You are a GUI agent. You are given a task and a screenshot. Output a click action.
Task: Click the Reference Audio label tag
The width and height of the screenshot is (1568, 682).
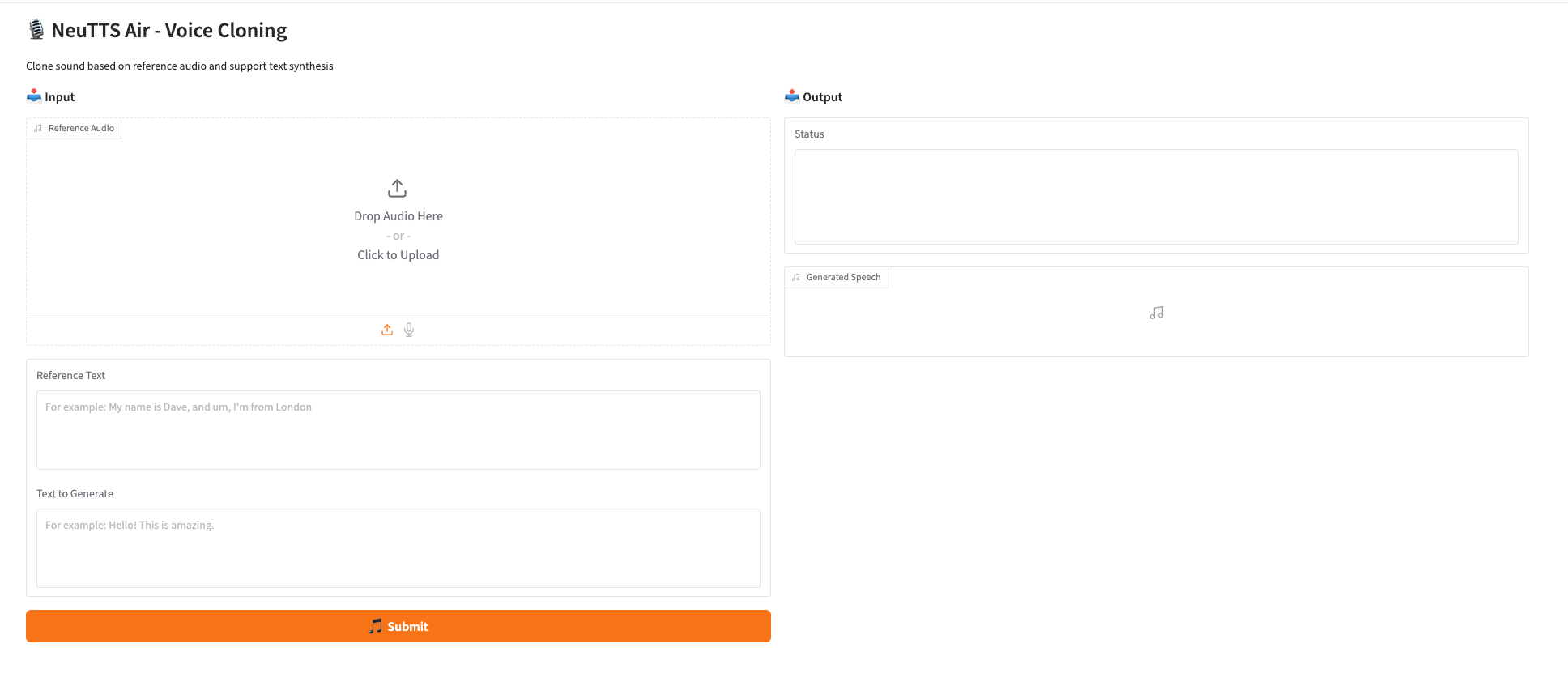pyautogui.click(x=74, y=128)
